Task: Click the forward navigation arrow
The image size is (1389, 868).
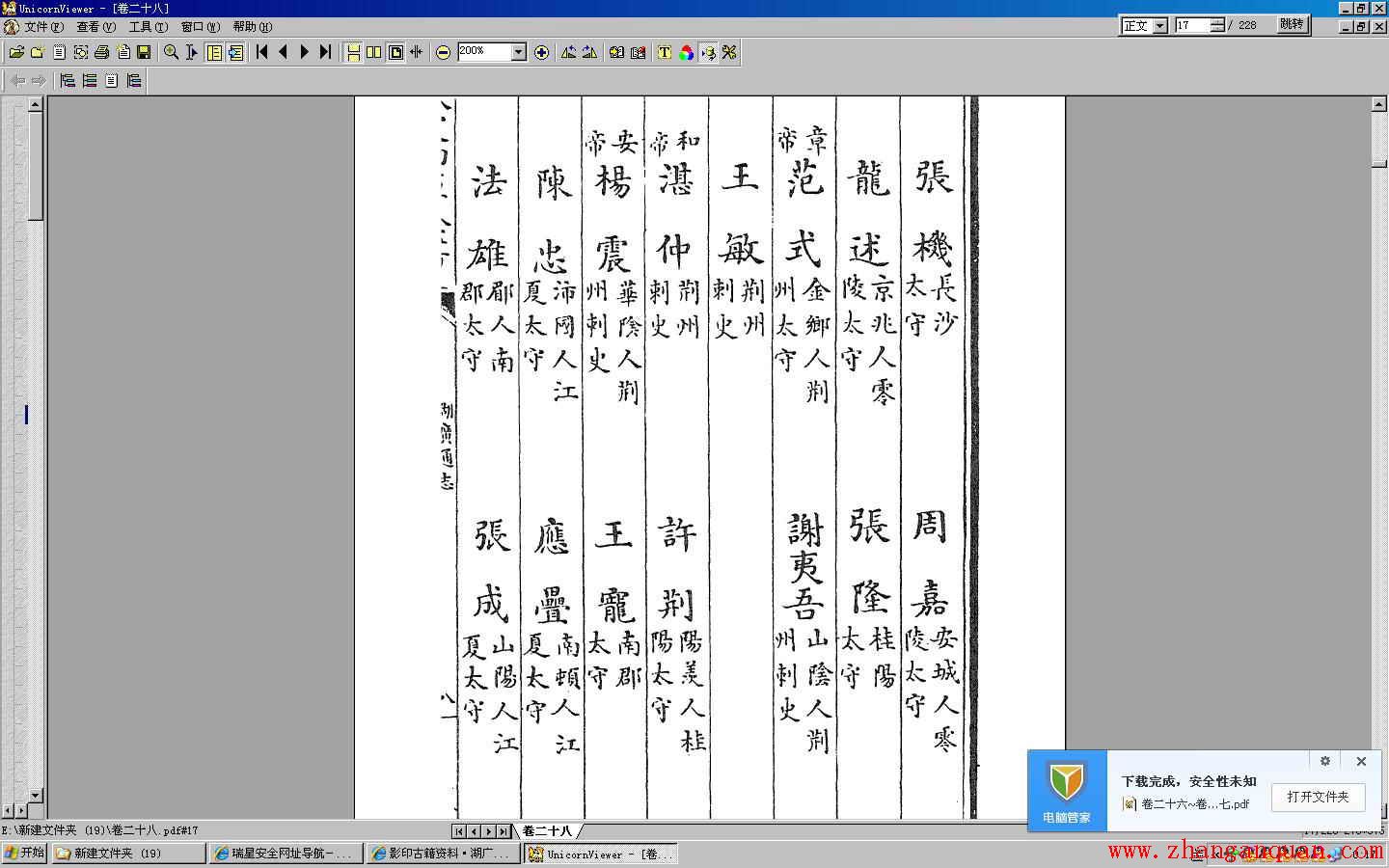Action: 39,80
